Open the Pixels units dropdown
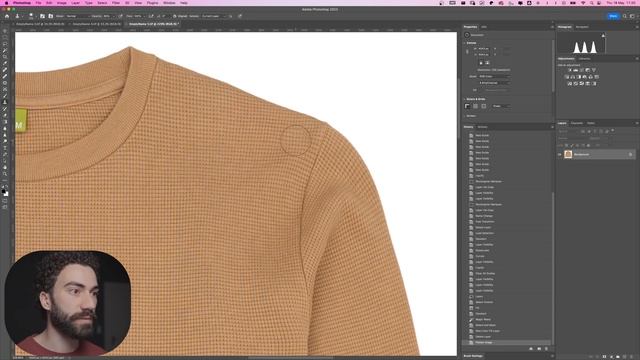Screen dimensions: 640x360 tap(502, 106)
